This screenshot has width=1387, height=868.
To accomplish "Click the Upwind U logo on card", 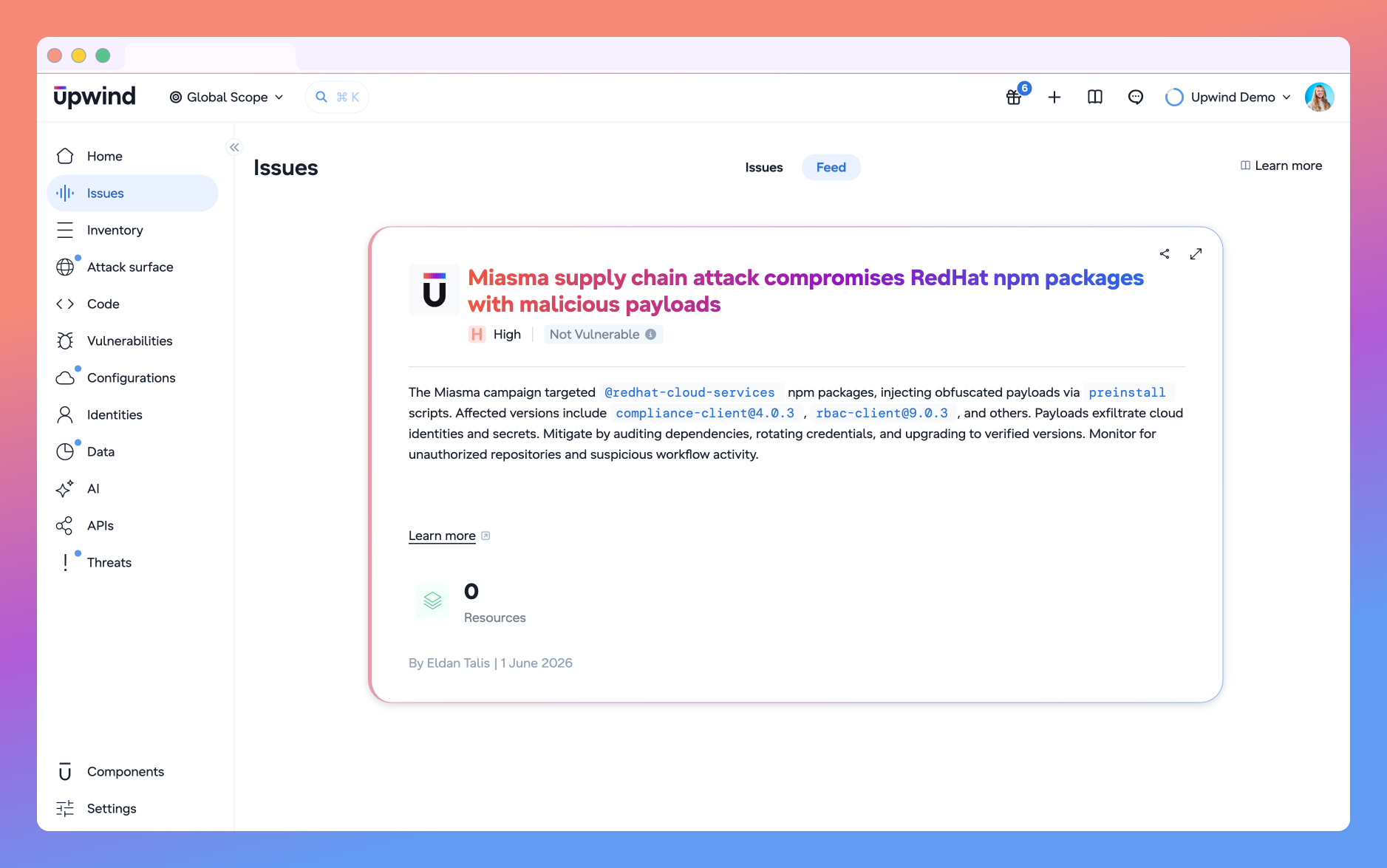I will (x=434, y=290).
